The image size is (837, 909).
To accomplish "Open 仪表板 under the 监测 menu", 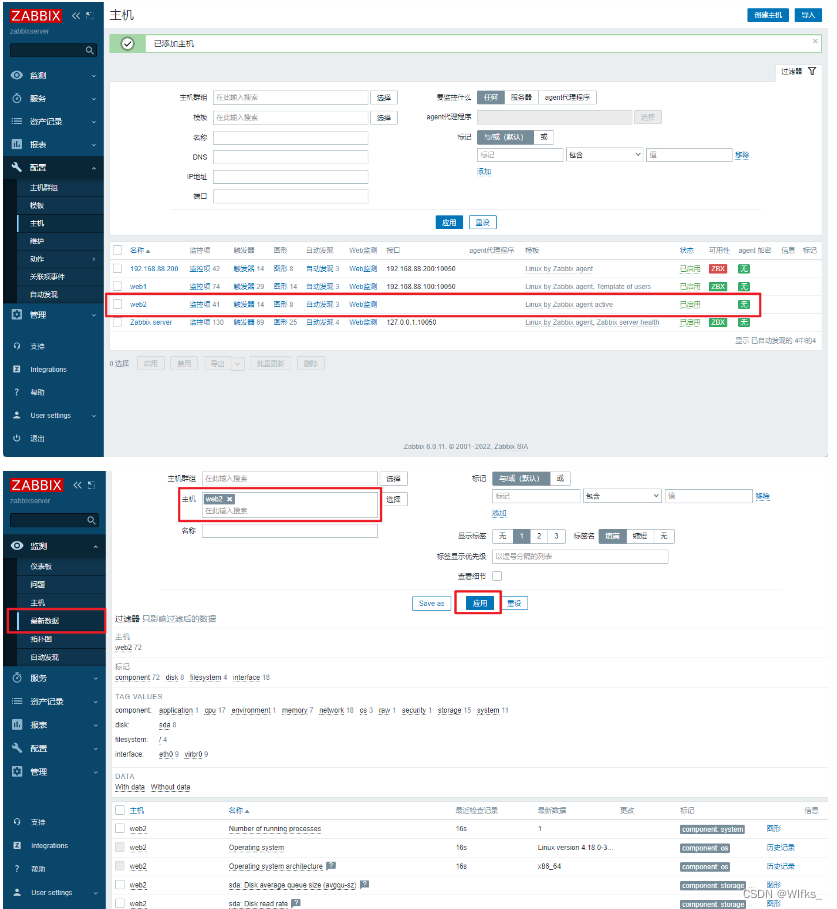I will tap(41, 566).
